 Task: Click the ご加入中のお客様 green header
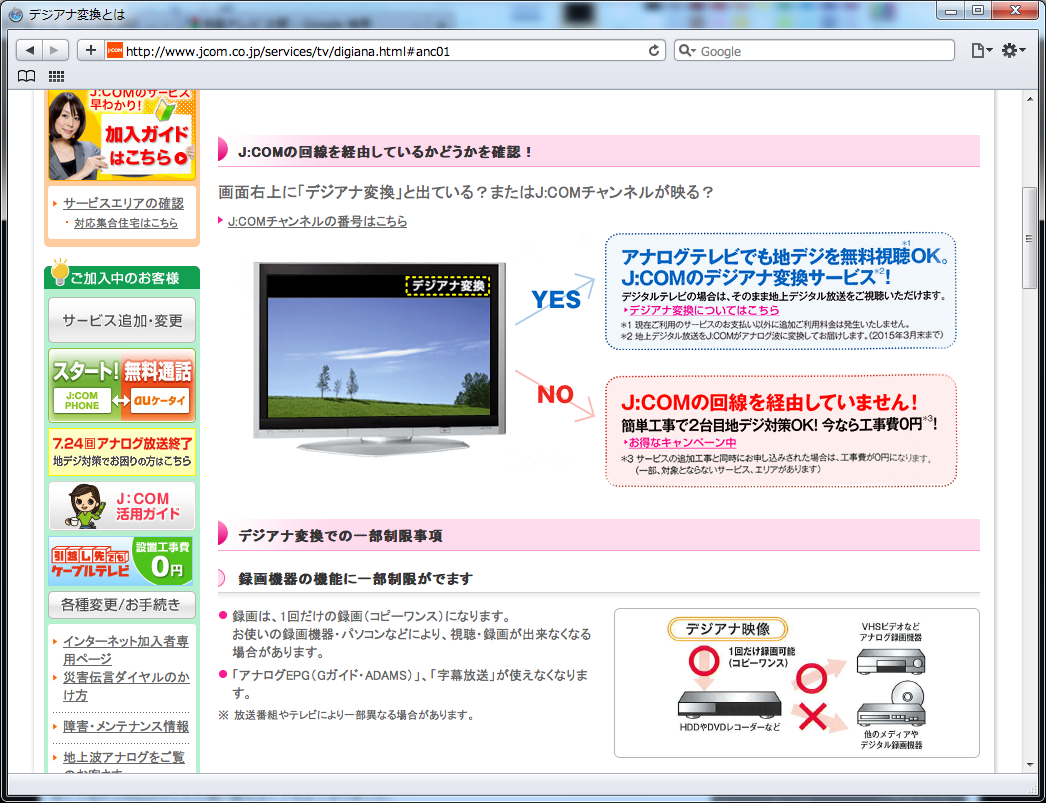click(x=122, y=278)
